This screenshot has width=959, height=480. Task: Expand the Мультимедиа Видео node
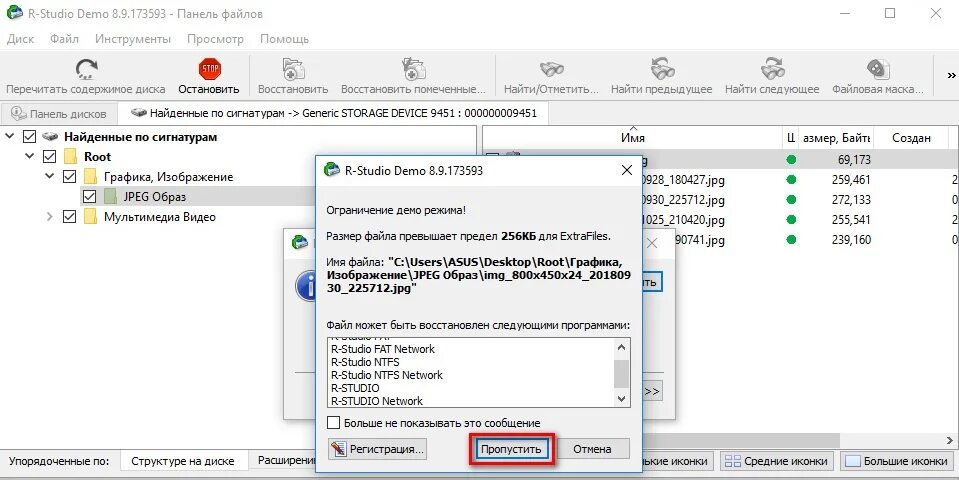pyautogui.click(x=50, y=216)
